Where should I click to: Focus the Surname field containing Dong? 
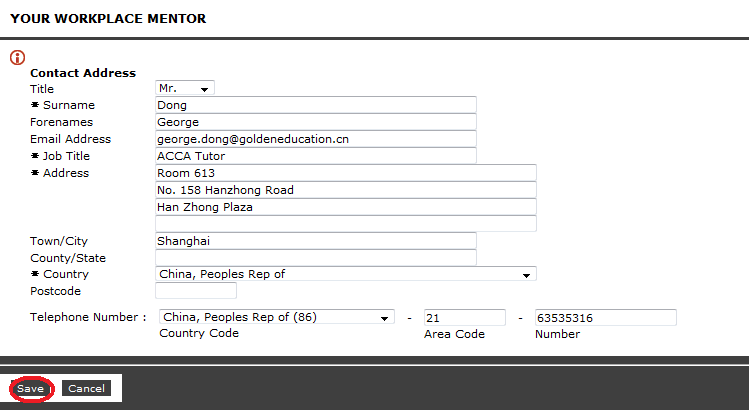[x=316, y=105]
